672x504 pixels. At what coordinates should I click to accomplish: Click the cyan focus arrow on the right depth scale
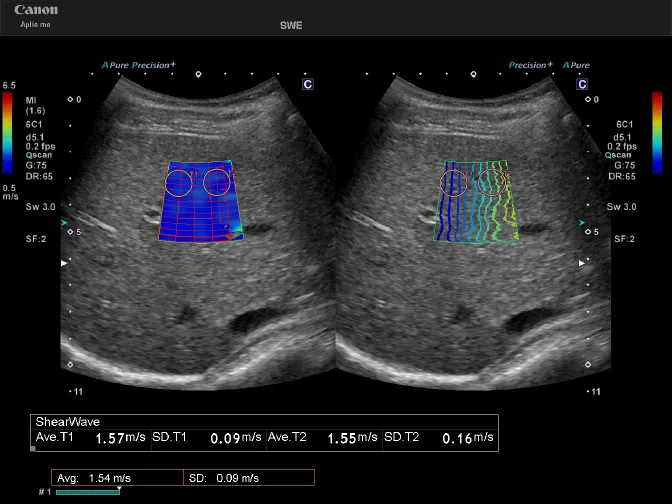point(586,222)
